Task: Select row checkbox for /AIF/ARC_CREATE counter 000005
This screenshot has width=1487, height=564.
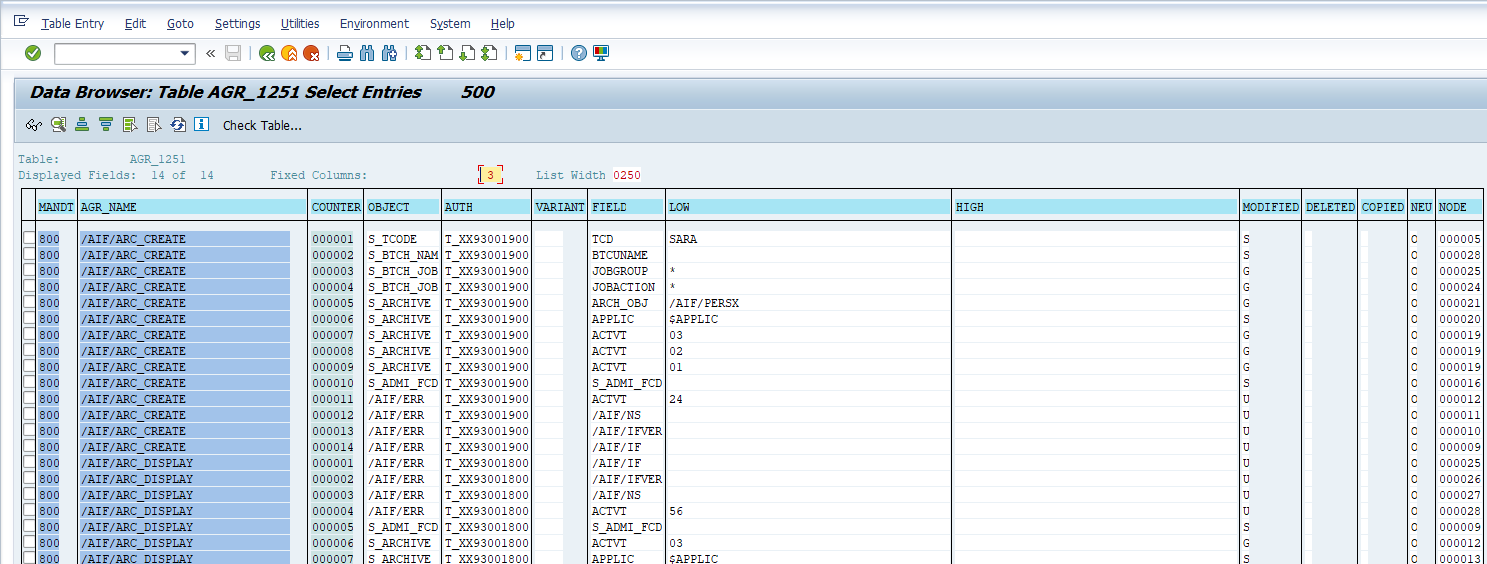Action: (x=29, y=303)
